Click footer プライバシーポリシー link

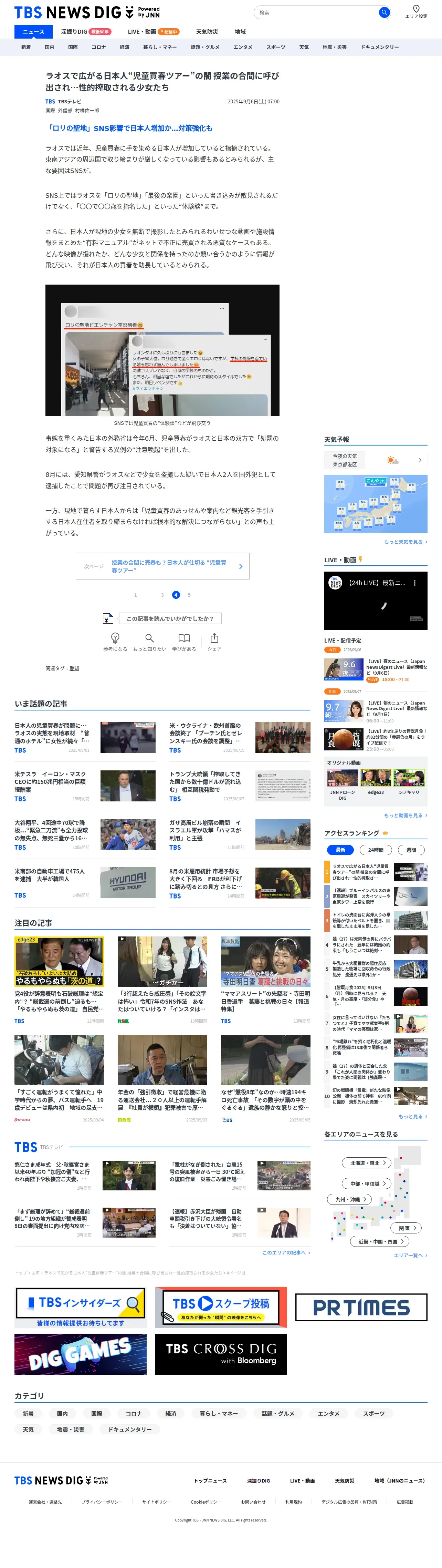[x=102, y=1502]
